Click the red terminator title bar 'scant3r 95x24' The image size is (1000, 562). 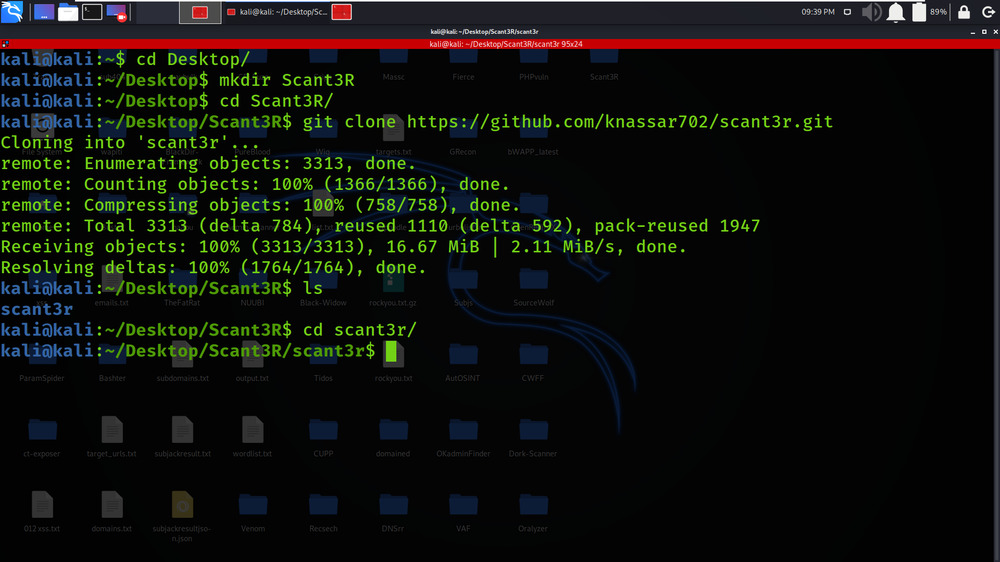506,44
